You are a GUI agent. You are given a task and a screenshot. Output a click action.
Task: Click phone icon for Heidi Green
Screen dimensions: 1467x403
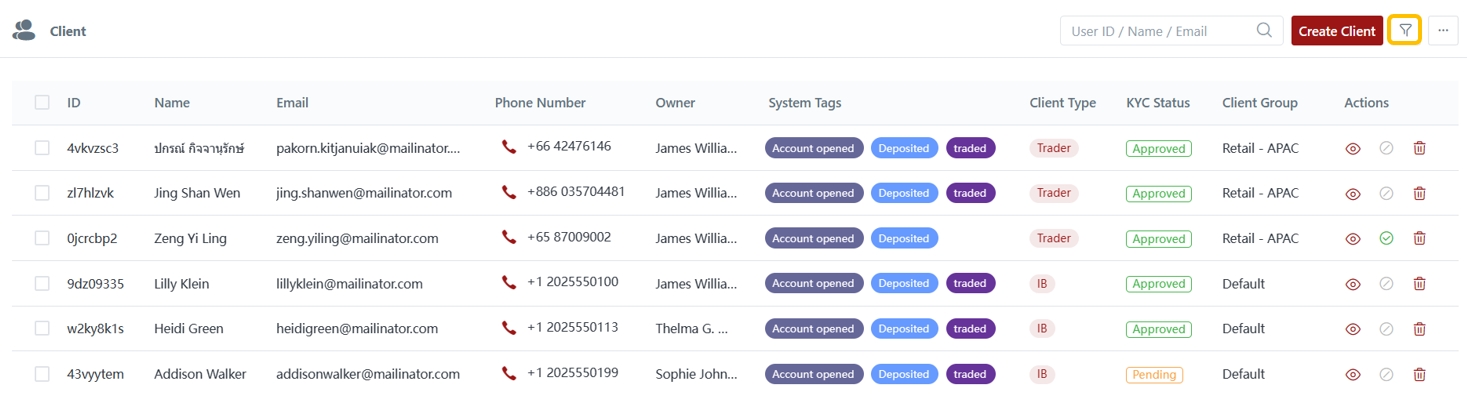(509, 329)
